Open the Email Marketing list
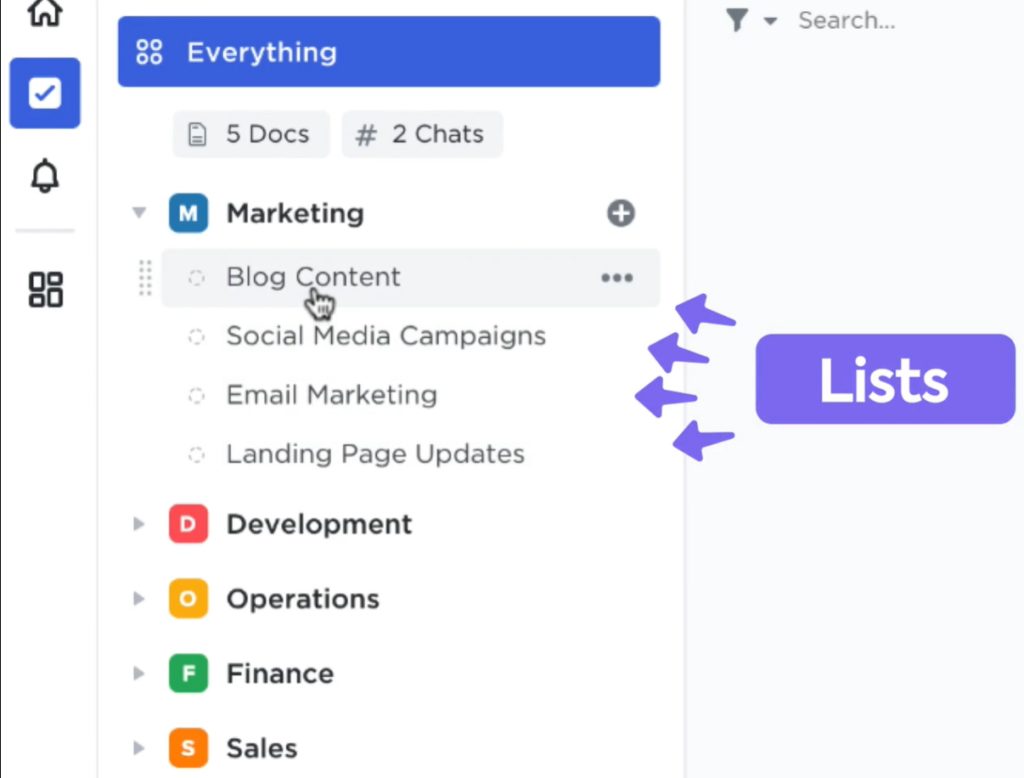This screenshot has width=1024, height=778. 332,395
